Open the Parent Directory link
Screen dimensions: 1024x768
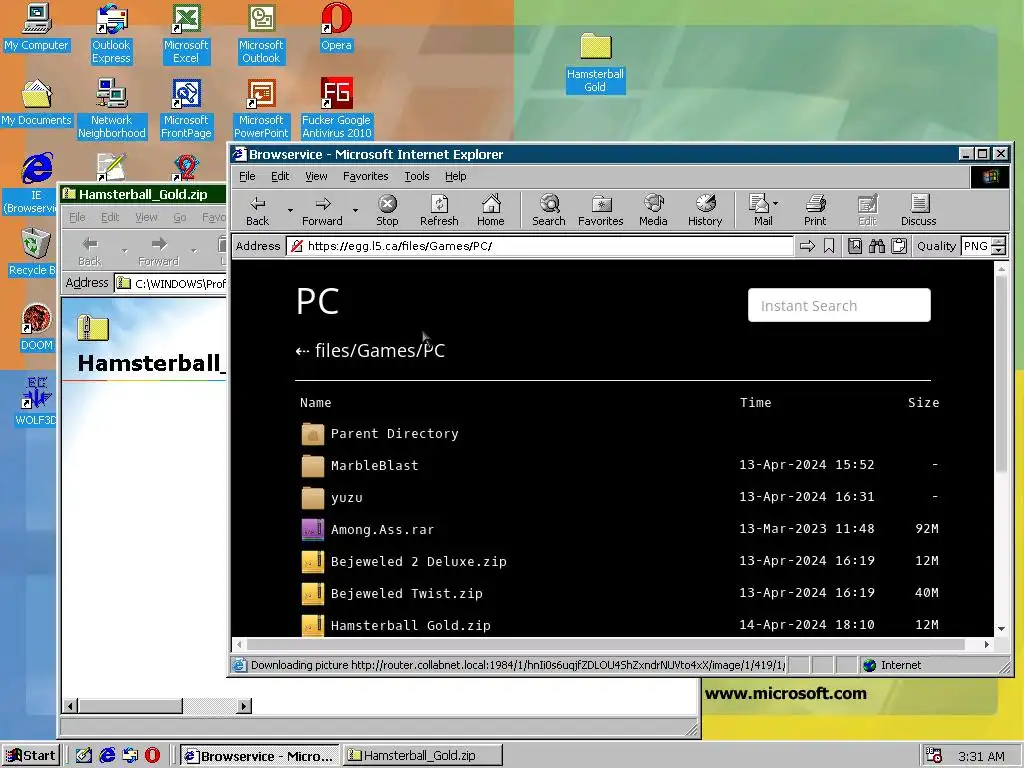(x=394, y=434)
